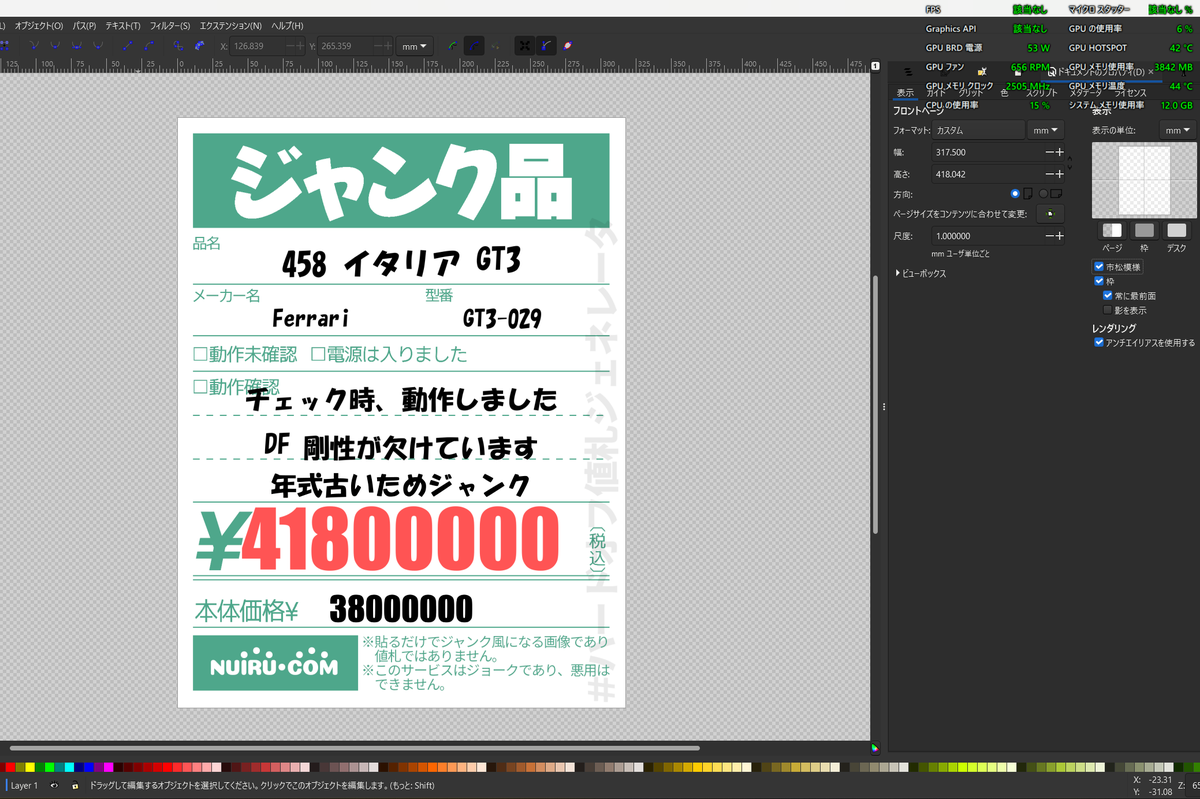Toggle アンチエイリアスを使用する checkbox

coord(1099,342)
